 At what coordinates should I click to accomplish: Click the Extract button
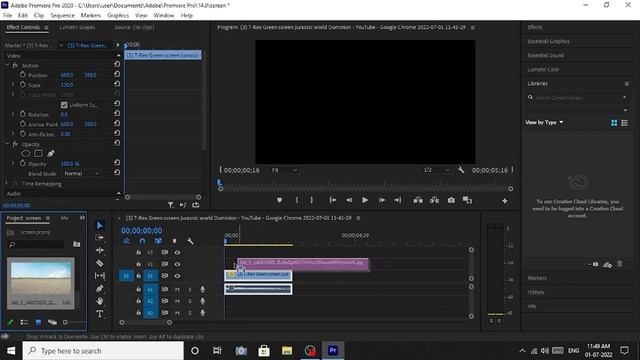[x=434, y=200]
